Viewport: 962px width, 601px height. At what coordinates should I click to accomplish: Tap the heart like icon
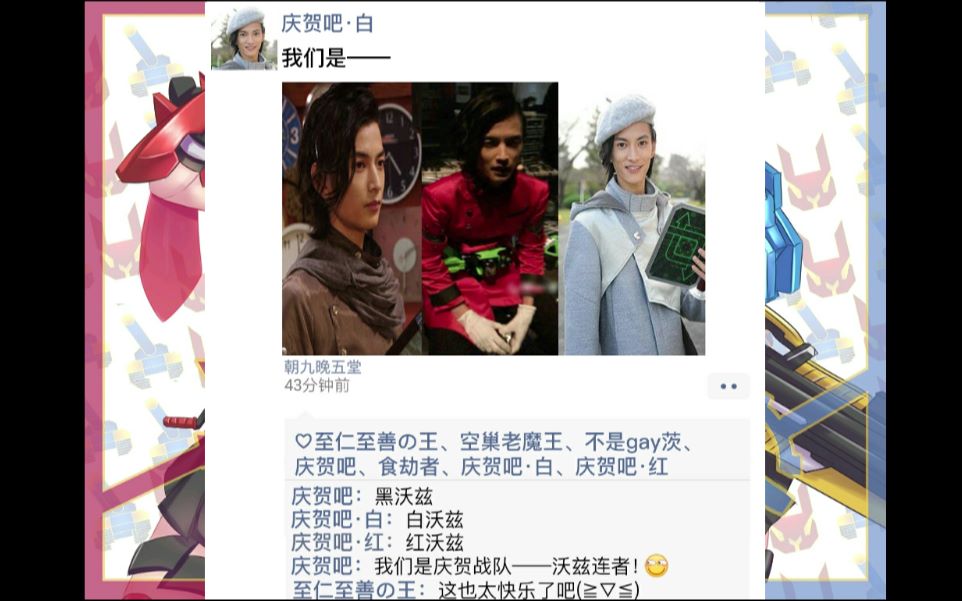click(303, 441)
